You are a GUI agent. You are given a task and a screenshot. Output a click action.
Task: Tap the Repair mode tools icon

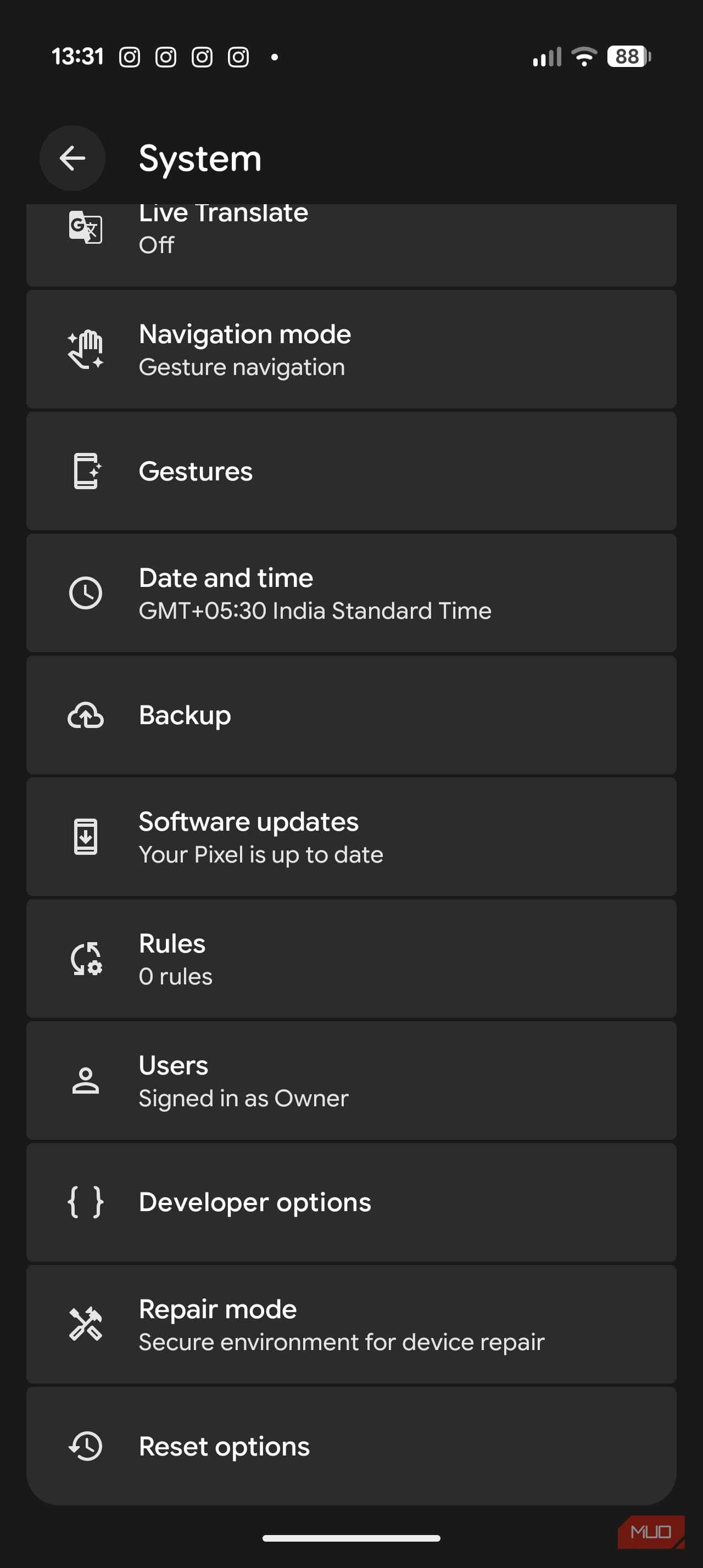tap(85, 1324)
